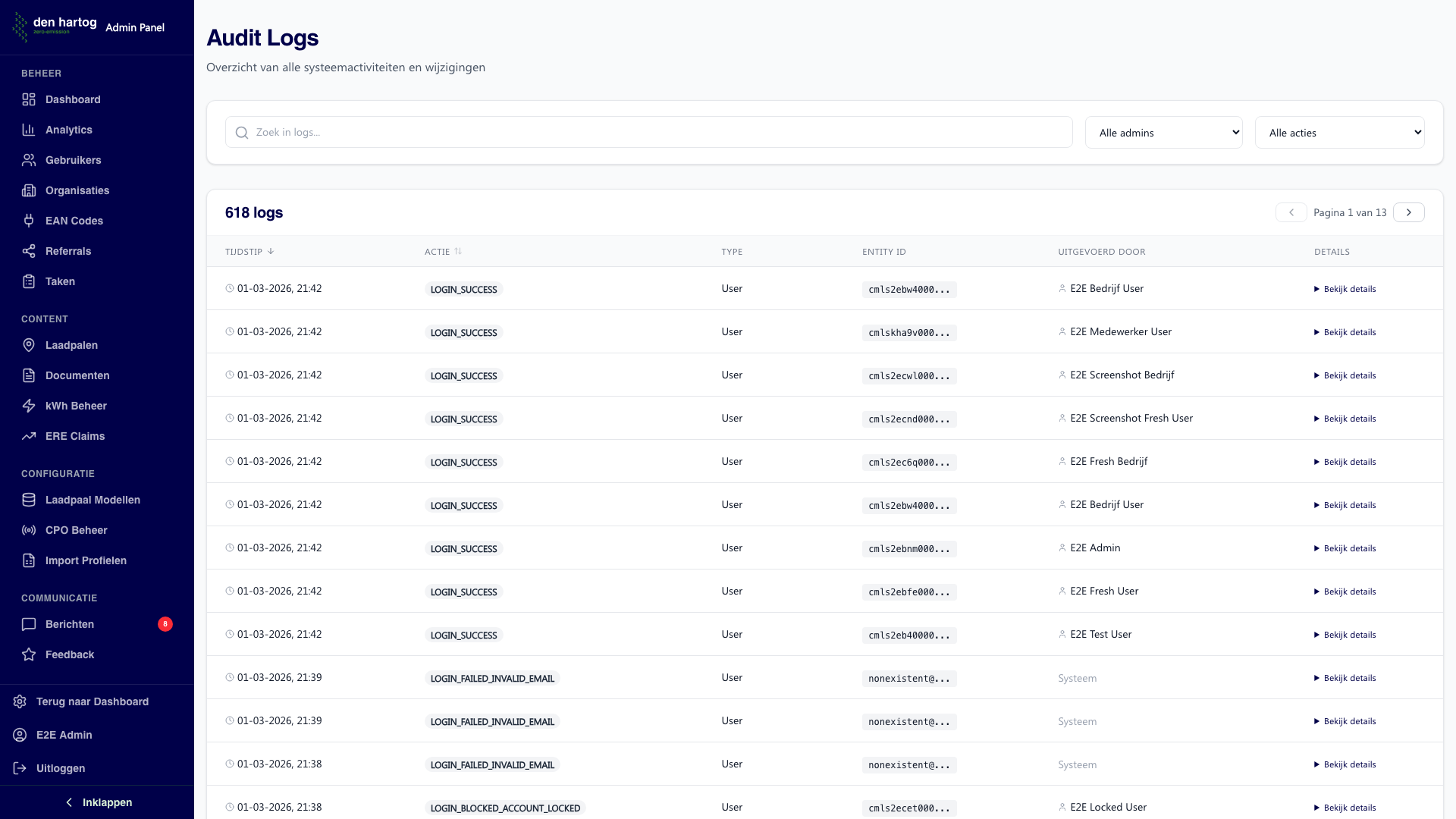This screenshot has height=819, width=1456.
Task: Select the Laadpalen location icon
Action: (28, 345)
